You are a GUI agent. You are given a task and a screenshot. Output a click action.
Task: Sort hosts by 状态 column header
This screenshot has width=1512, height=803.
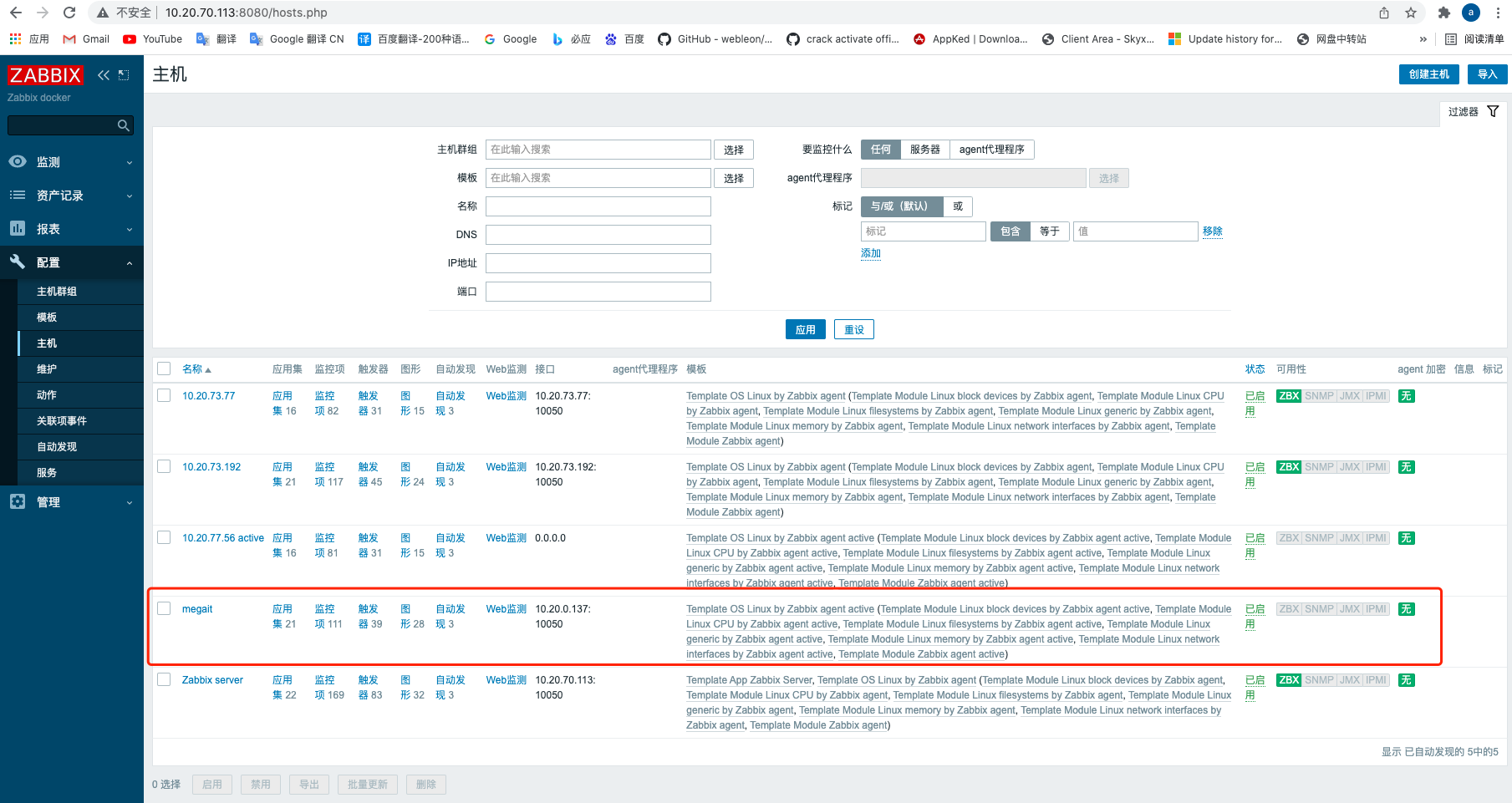click(1255, 369)
